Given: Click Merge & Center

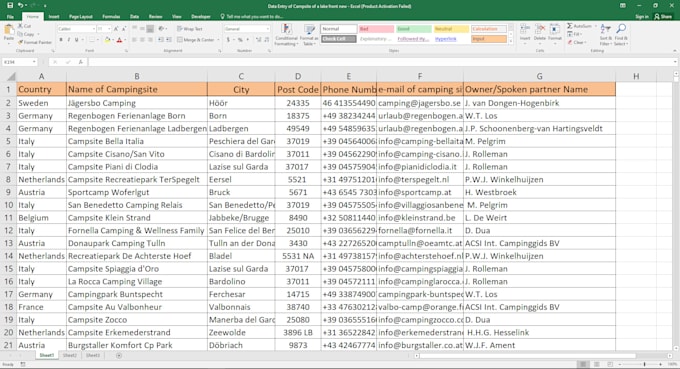Looking at the screenshot, I should [196, 40].
